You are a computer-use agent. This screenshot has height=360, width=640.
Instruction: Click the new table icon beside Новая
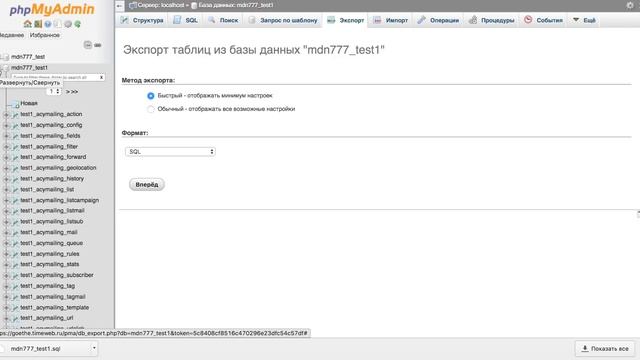(x=15, y=104)
